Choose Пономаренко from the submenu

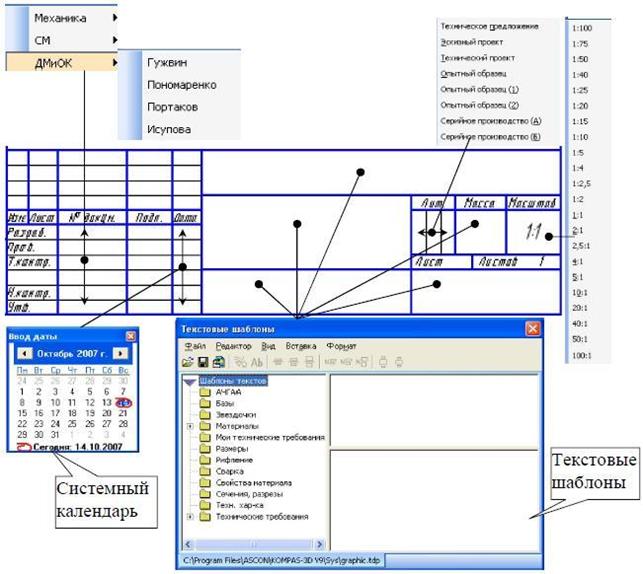coord(182,85)
